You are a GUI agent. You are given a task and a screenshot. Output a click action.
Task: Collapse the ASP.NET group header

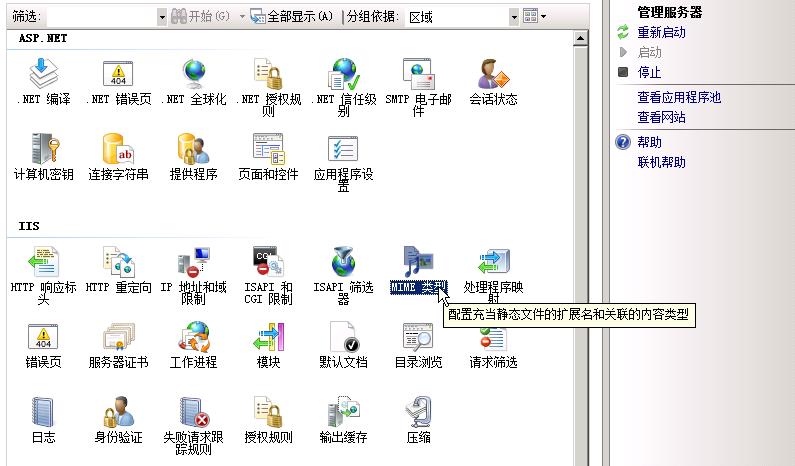pyautogui.click(x=43, y=38)
